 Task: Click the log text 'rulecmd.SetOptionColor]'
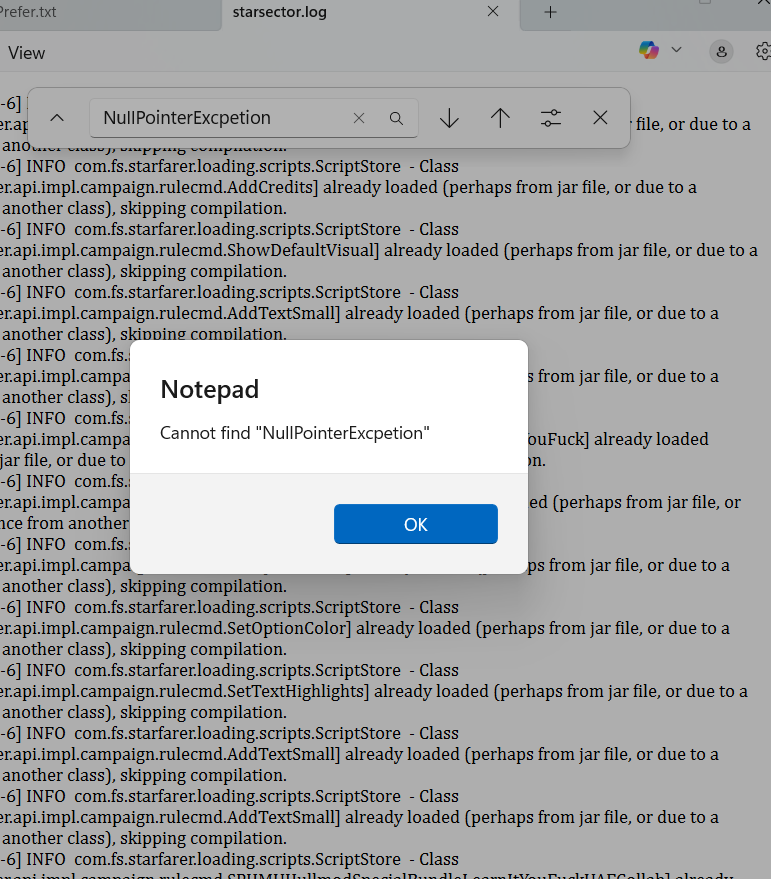point(255,628)
